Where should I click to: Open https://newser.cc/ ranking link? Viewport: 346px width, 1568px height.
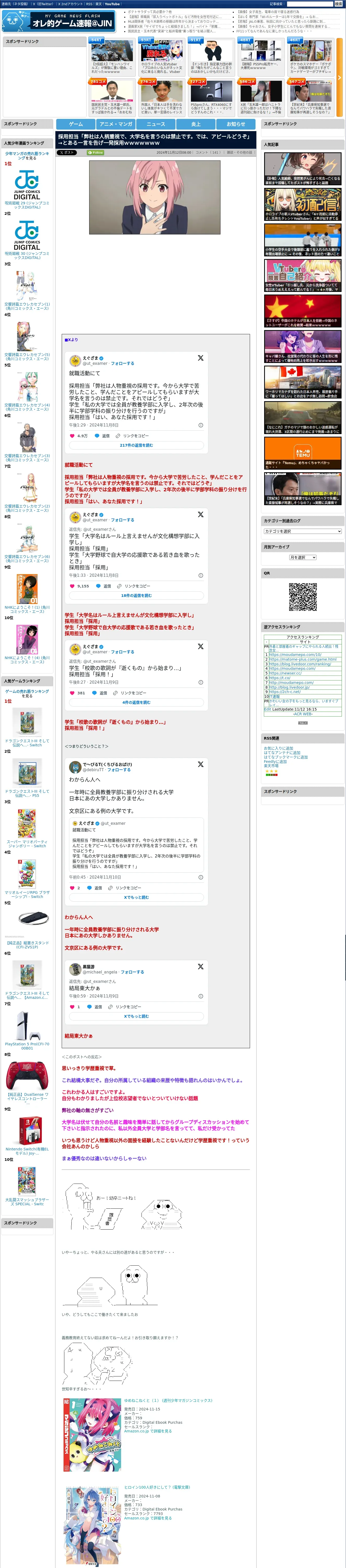[x=285, y=673]
